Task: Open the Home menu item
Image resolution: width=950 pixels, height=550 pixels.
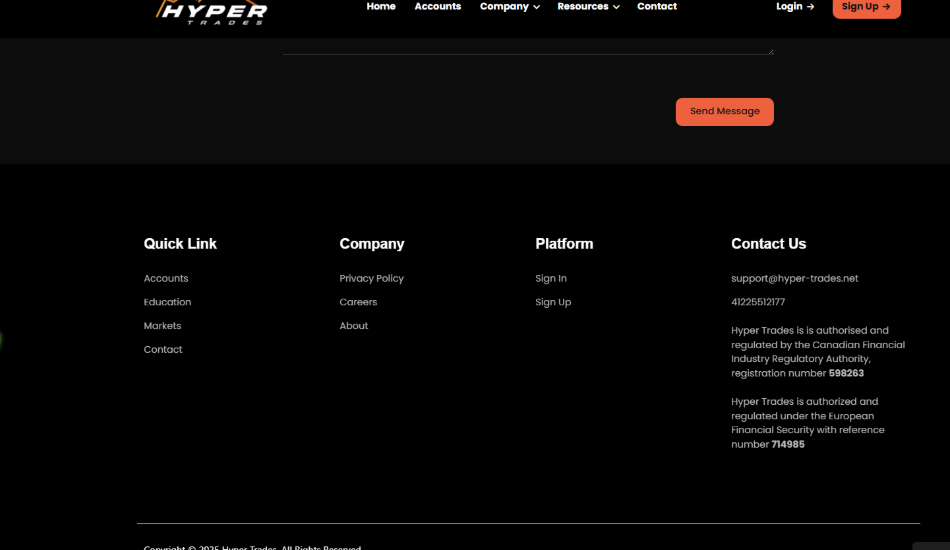Action: coord(380,7)
